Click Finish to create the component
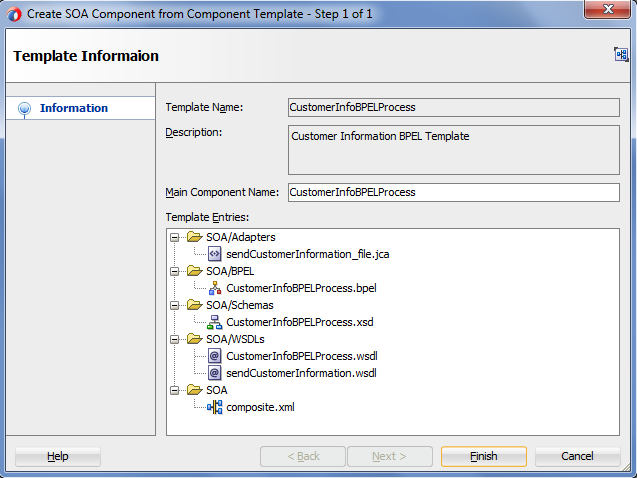Viewport: 637px width, 478px height. (484, 456)
